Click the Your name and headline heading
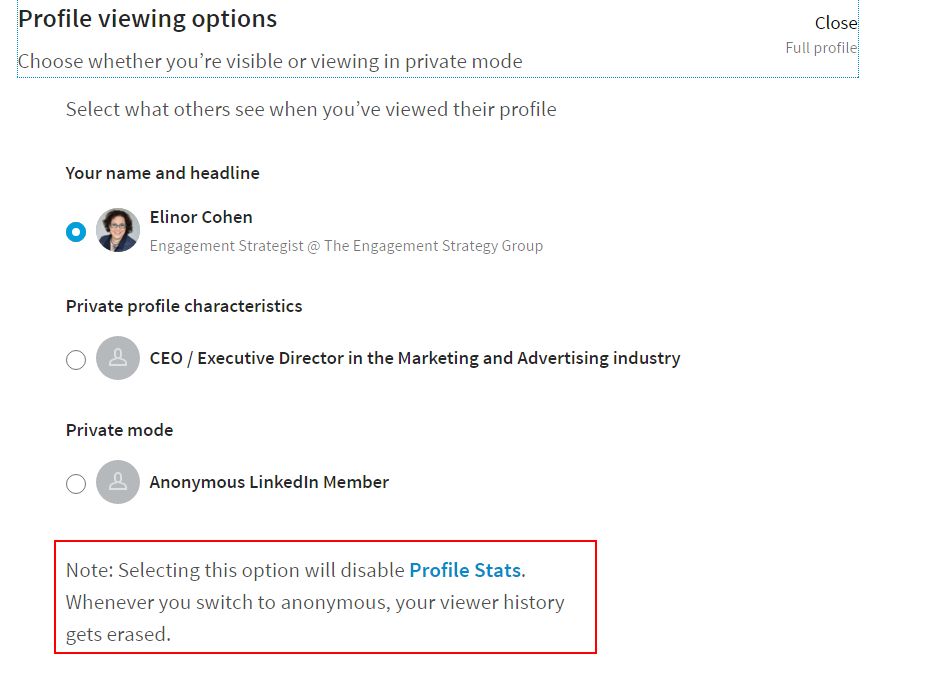This screenshot has width=942, height=677. pos(163,173)
